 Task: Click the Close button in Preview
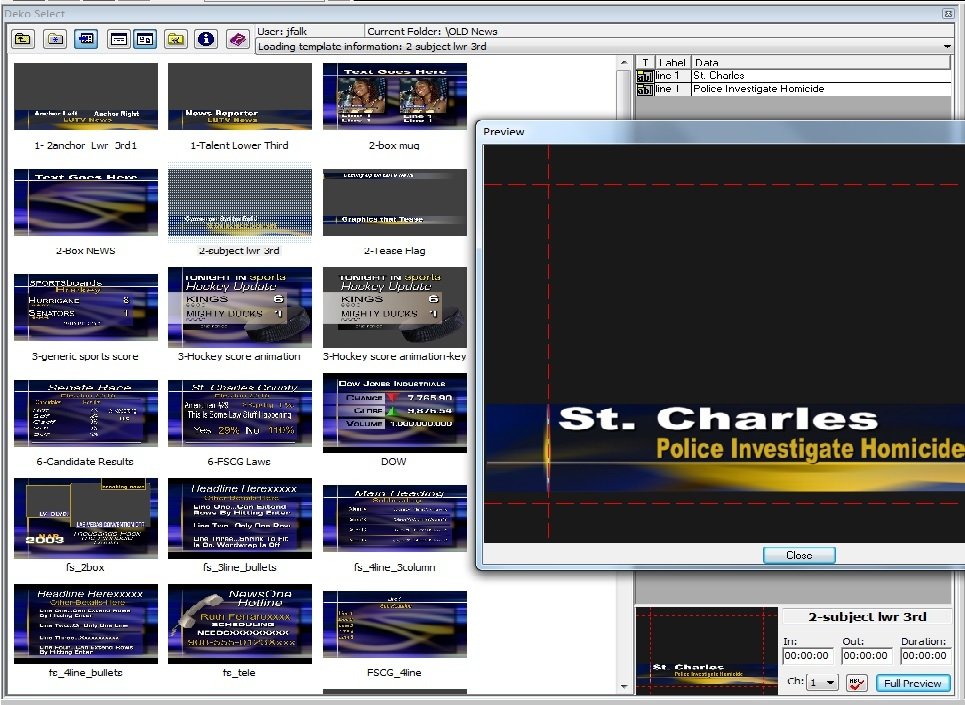[x=799, y=555]
